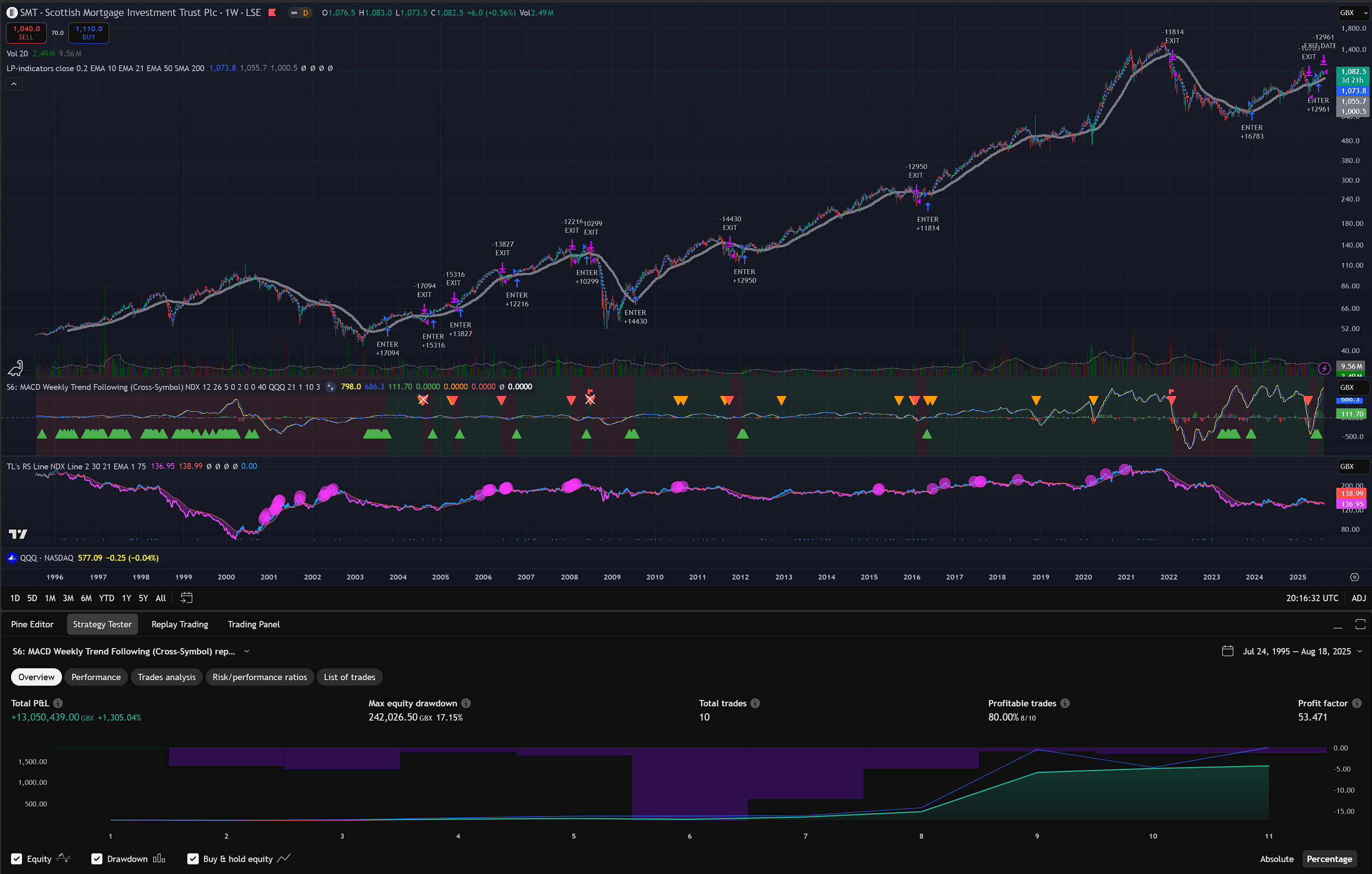This screenshot has height=874, width=1372.
Task: Open the Pine Editor tab
Action: tap(32, 624)
